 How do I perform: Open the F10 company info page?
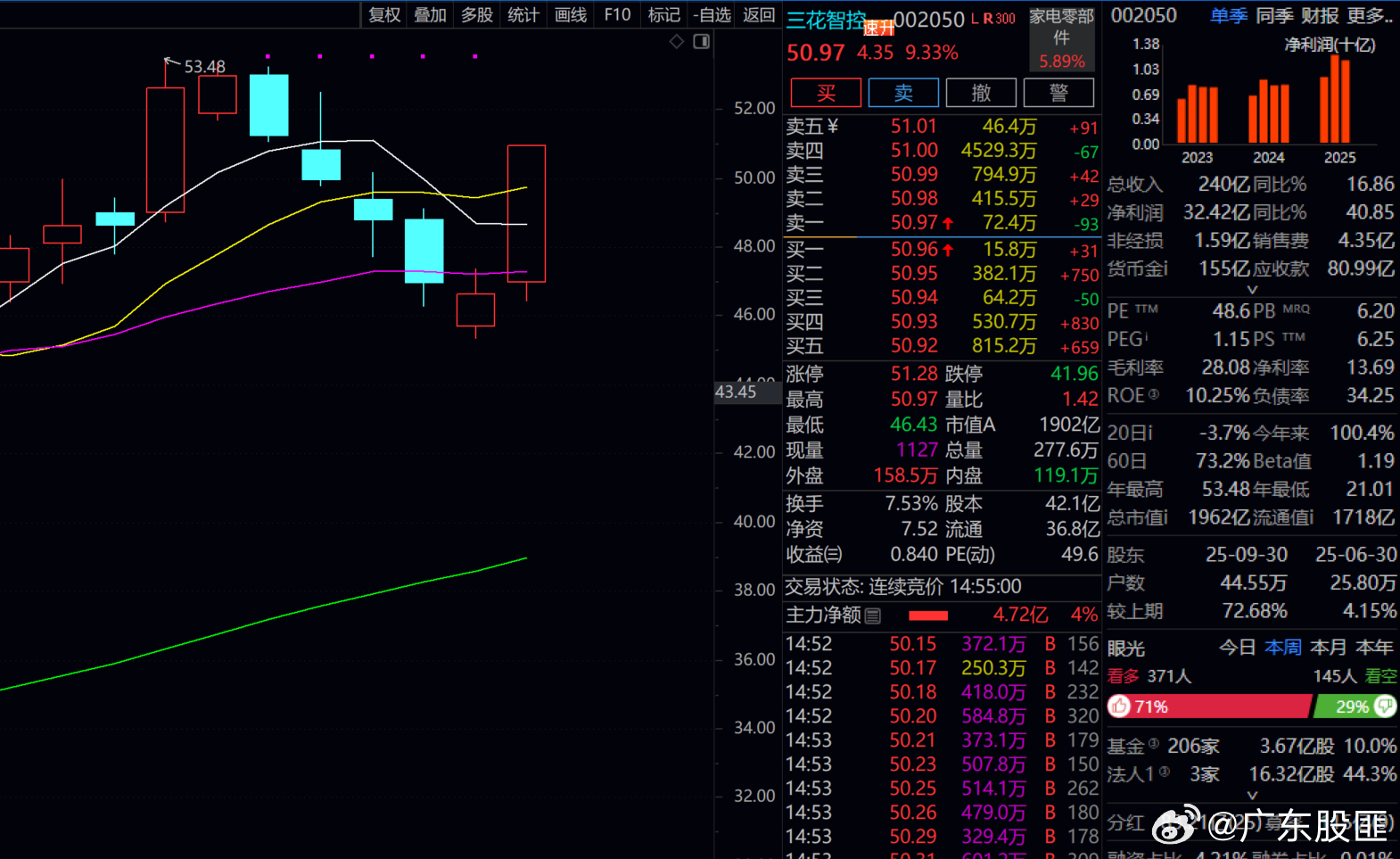(617, 15)
